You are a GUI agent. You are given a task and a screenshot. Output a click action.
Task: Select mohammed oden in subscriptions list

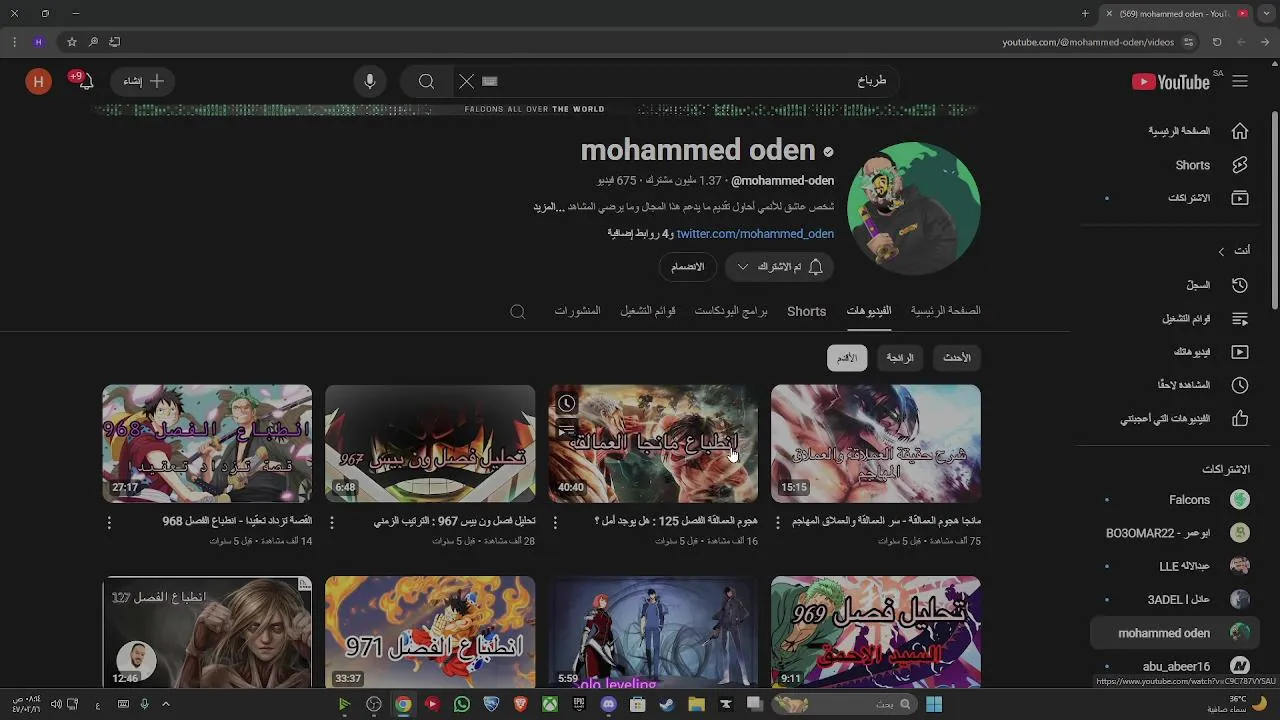click(x=1176, y=633)
